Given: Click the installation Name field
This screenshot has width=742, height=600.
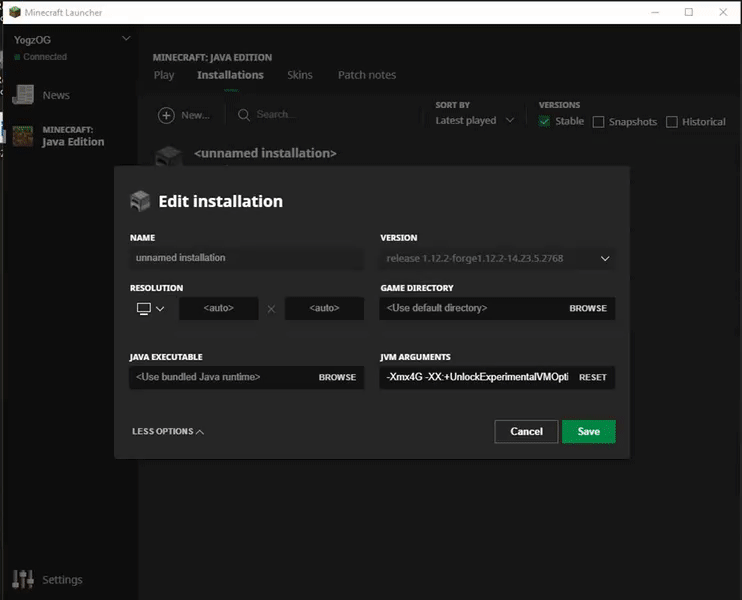Looking at the screenshot, I should point(247,258).
